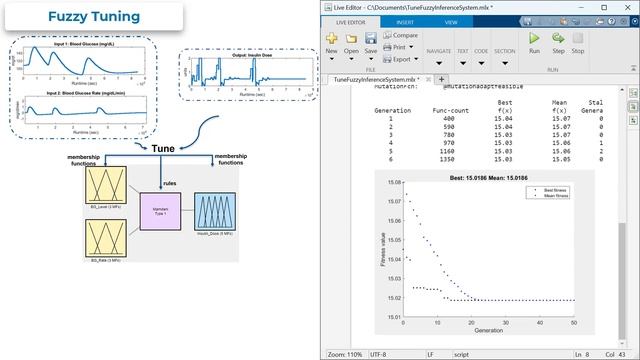Click the fitness plot legend box
640x360 pixels.
(547, 193)
